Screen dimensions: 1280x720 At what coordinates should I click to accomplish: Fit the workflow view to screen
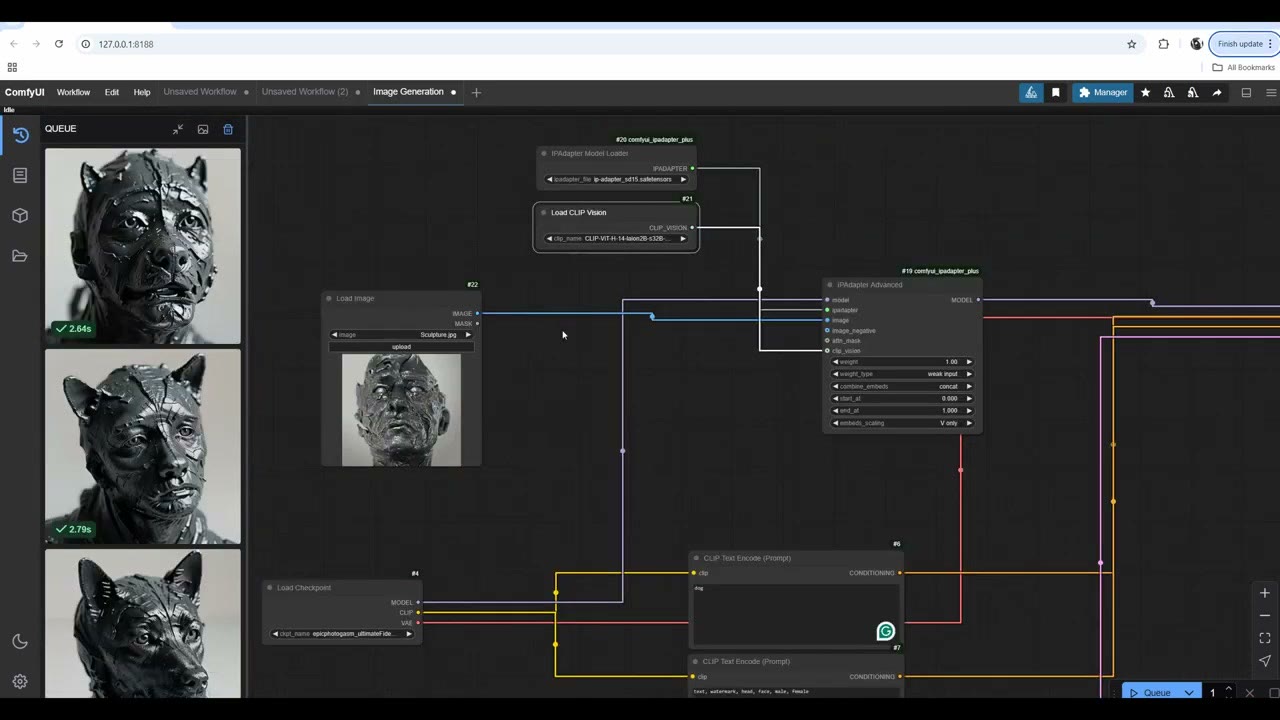(1265, 638)
